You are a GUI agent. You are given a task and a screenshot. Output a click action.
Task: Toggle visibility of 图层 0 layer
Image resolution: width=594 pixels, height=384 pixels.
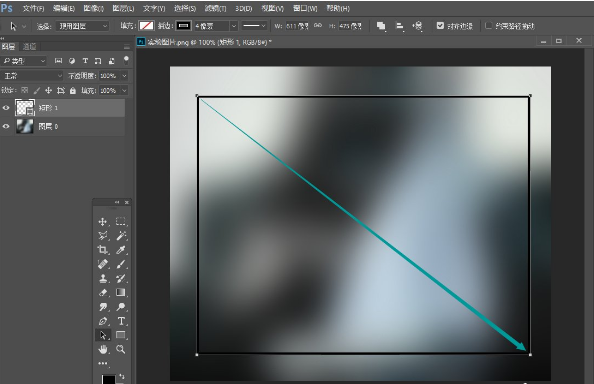pos(6,126)
